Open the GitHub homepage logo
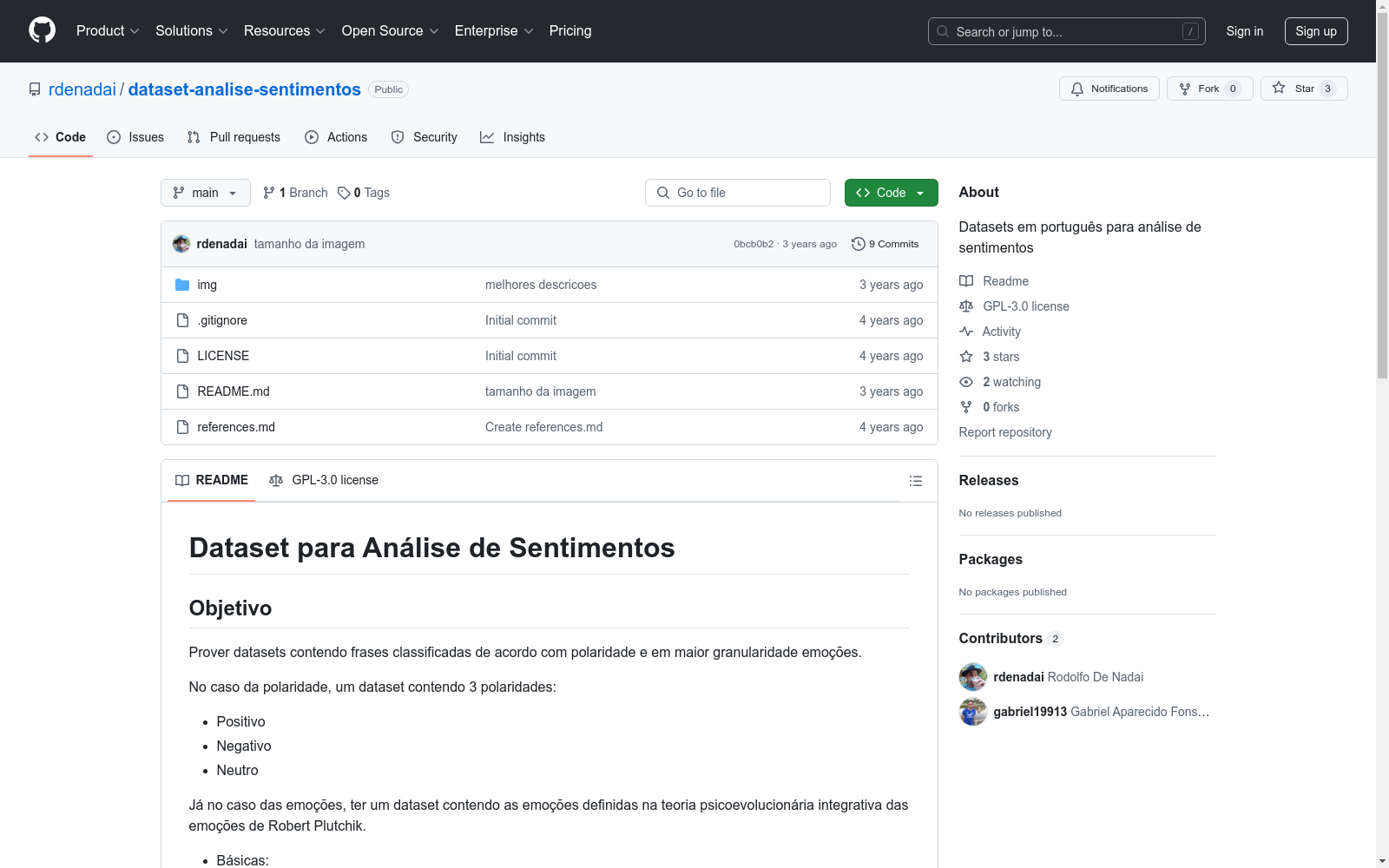 (x=42, y=30)
